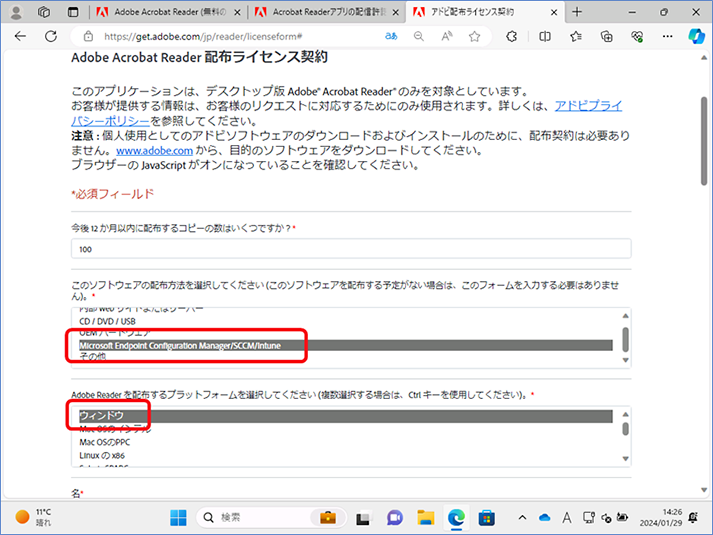The image size is (713, 535).
Task: Open OneDrive cloud tray icon
Action: [x=544, y=517]
